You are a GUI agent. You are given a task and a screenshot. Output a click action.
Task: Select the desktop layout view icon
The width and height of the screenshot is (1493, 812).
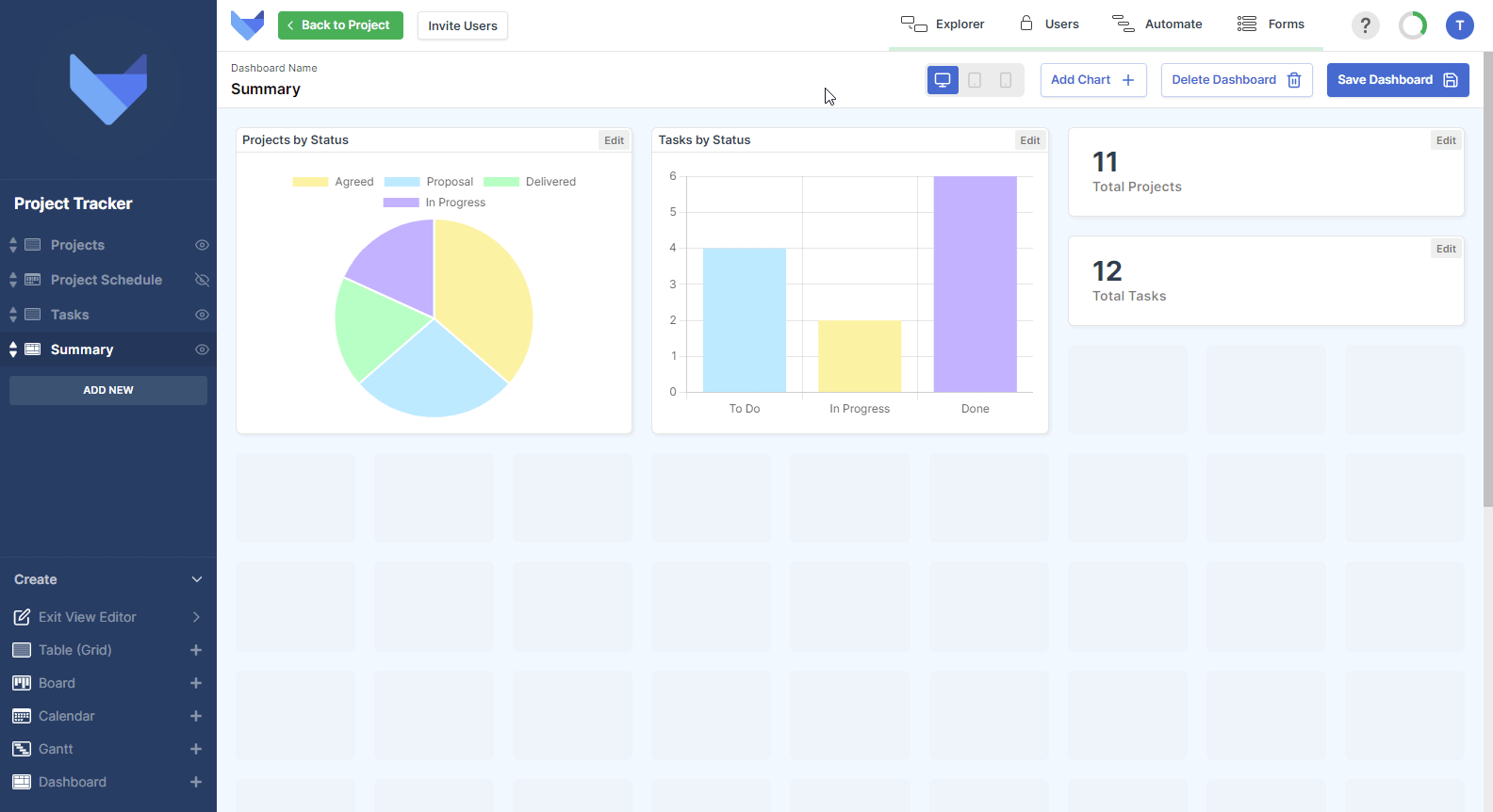943,80
